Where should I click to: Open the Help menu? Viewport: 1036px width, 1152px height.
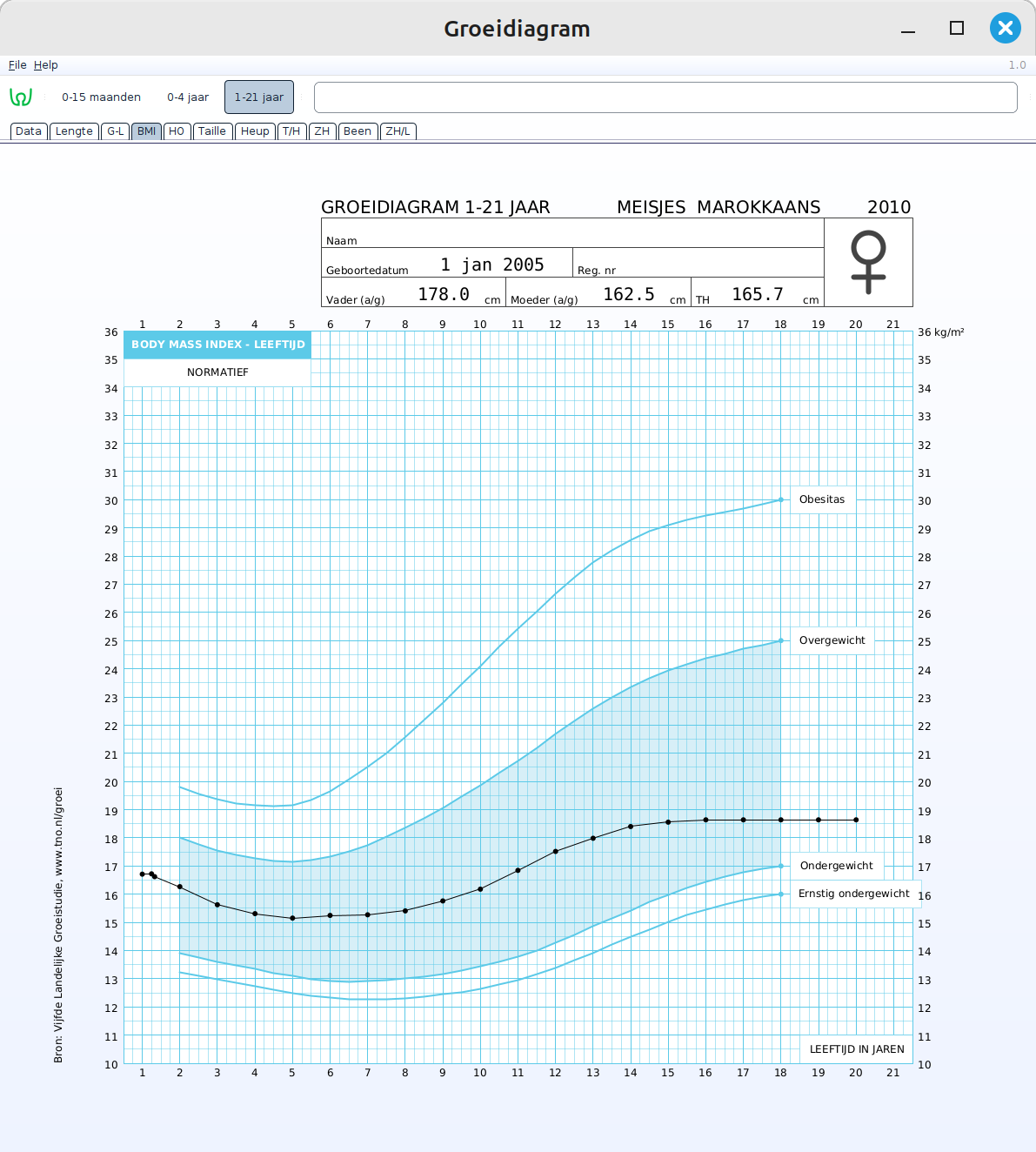coord(46,65)
